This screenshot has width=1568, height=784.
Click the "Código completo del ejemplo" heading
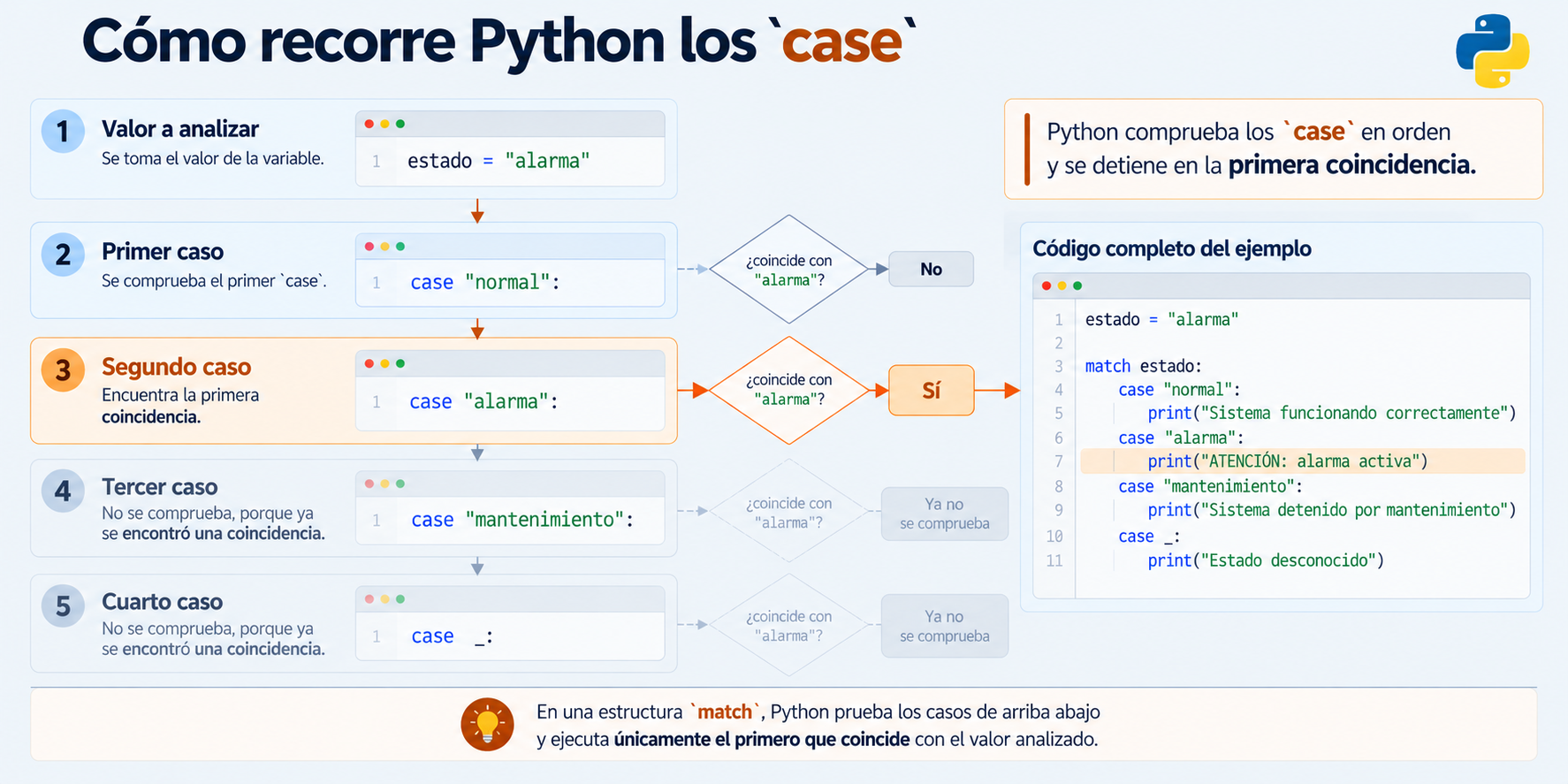click(x=1172, y=248)
